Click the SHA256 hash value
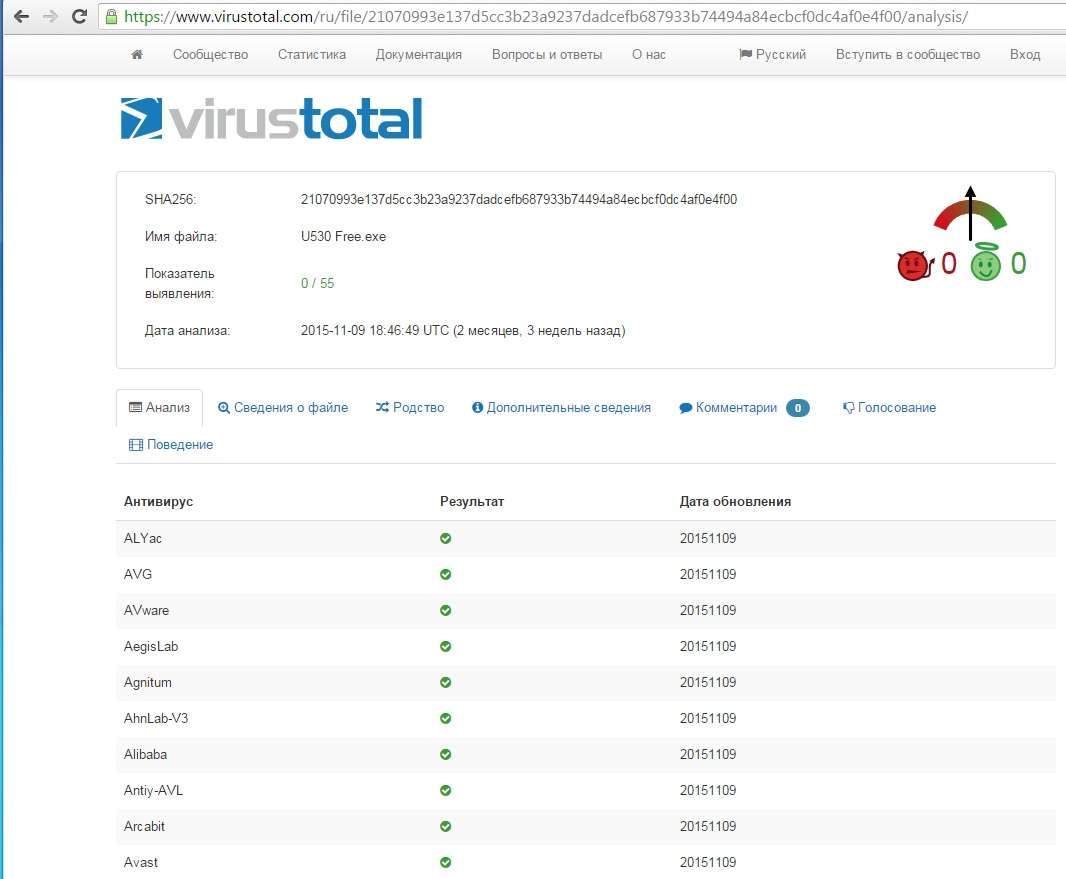 (519, 199)
